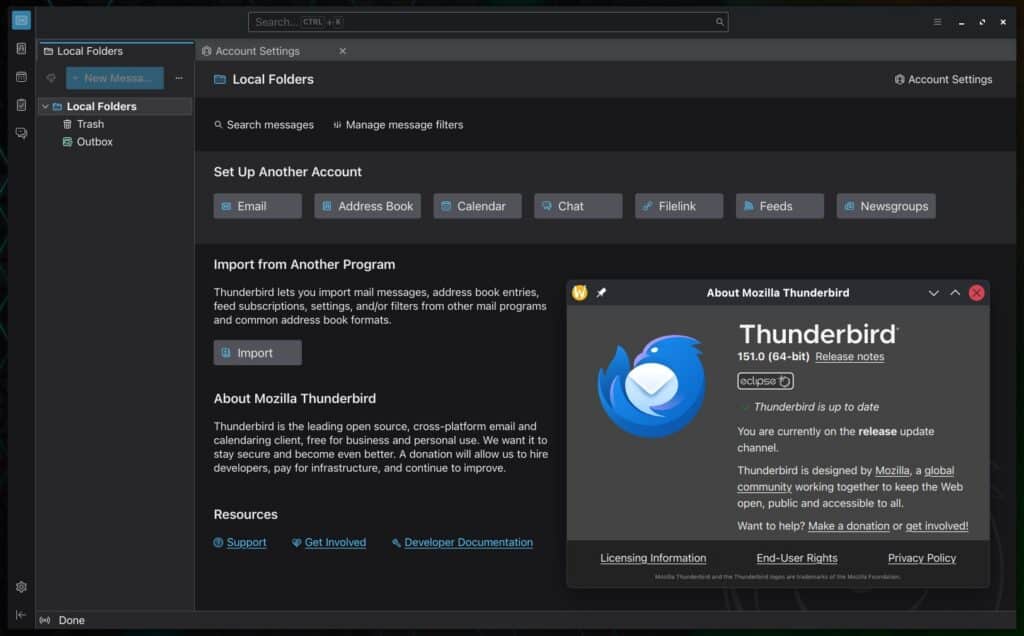Open the Get Involved link under Resources
This screenshot has height=636, width=1024.
click(x=335, y=542)
